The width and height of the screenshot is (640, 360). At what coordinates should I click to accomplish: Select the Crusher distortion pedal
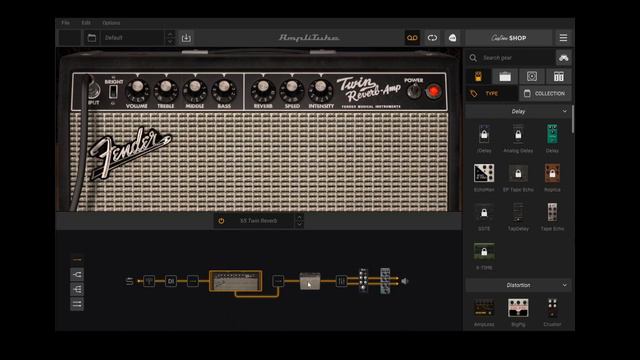[552, 308]
